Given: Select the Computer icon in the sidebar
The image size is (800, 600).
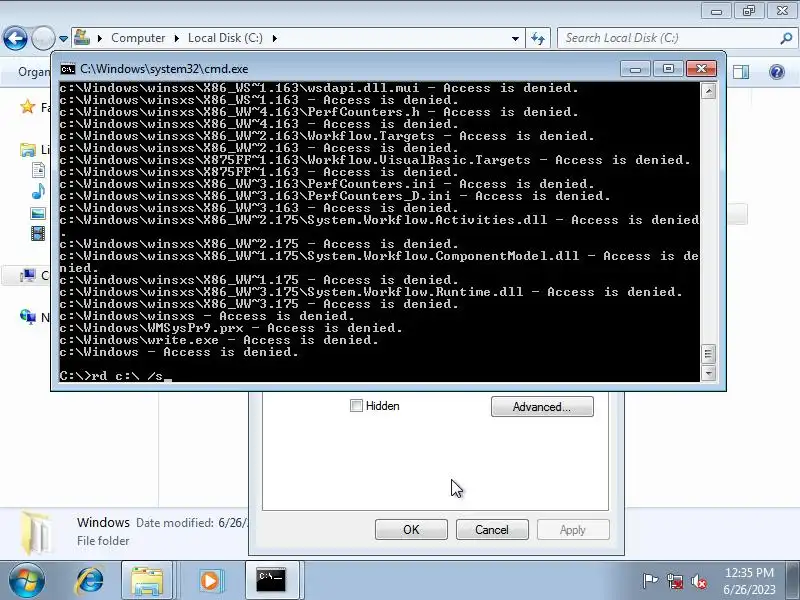Looking at the screenshot, I should pyautogui.click(x=28, y=276).
